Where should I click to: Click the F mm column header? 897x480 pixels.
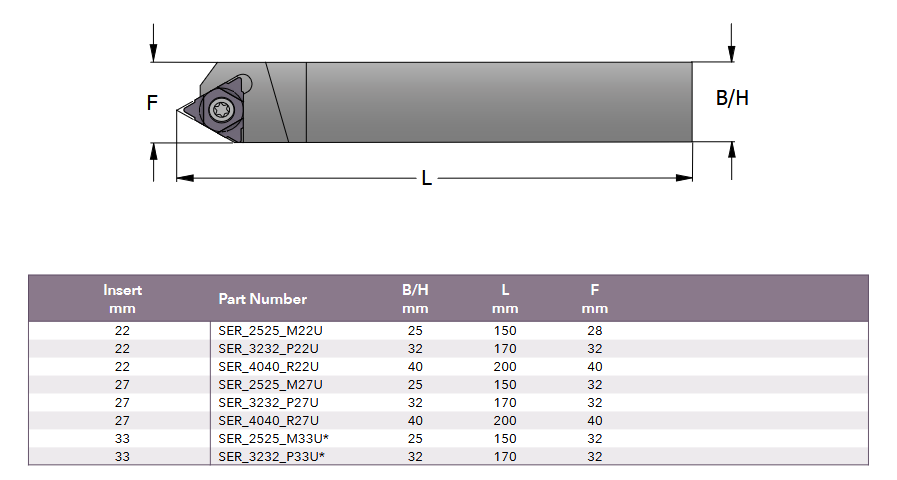click(595, 299)
